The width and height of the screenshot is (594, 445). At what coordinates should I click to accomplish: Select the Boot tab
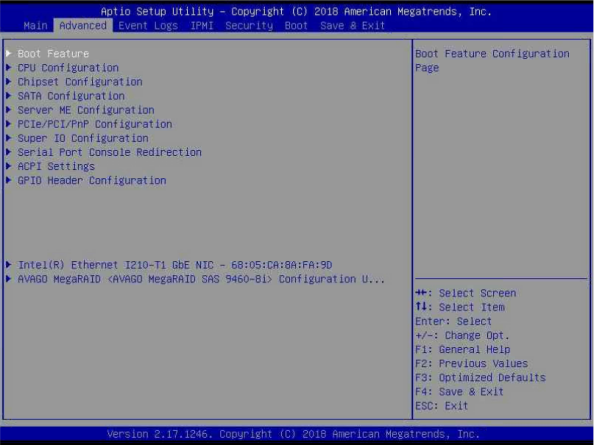[x=296, y=26]
